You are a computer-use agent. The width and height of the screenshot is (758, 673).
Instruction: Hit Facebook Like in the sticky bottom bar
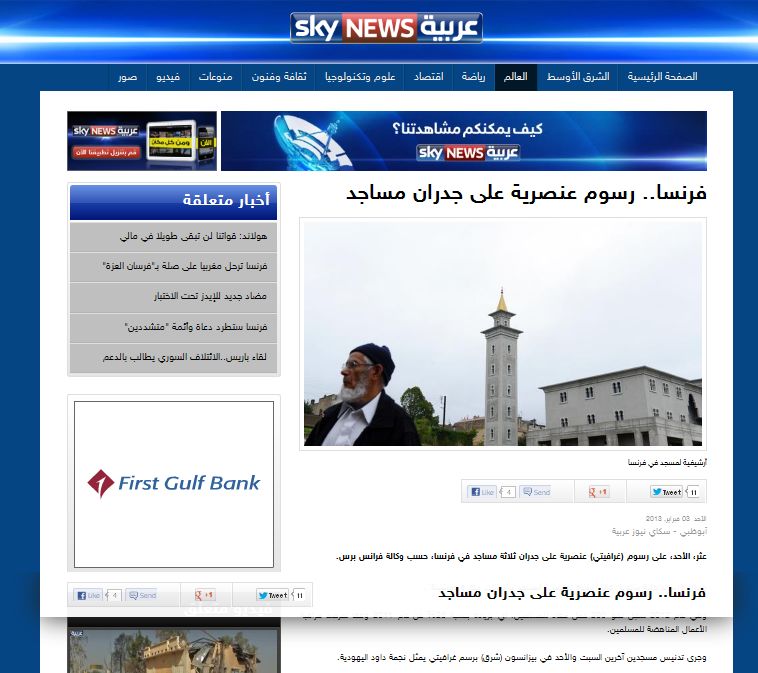pyautogui.click(x=88, y=595)
